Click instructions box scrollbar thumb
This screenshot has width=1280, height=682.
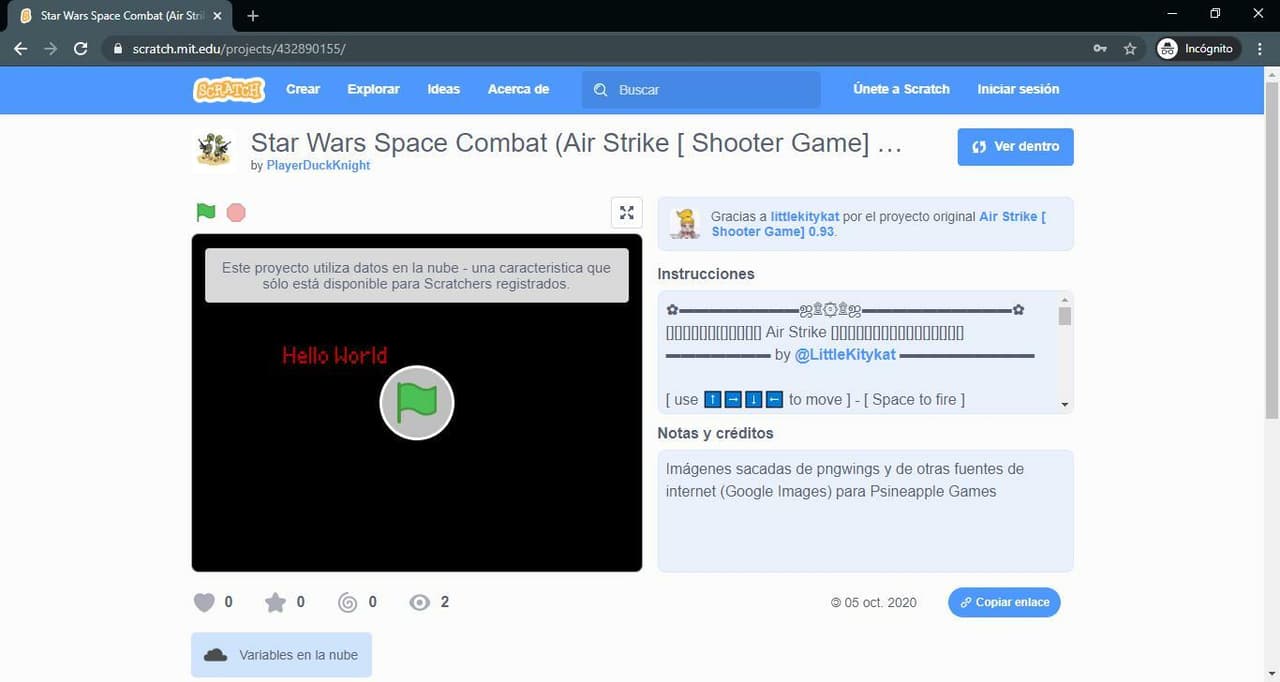pyautogui.click(x=1065, y=316)
